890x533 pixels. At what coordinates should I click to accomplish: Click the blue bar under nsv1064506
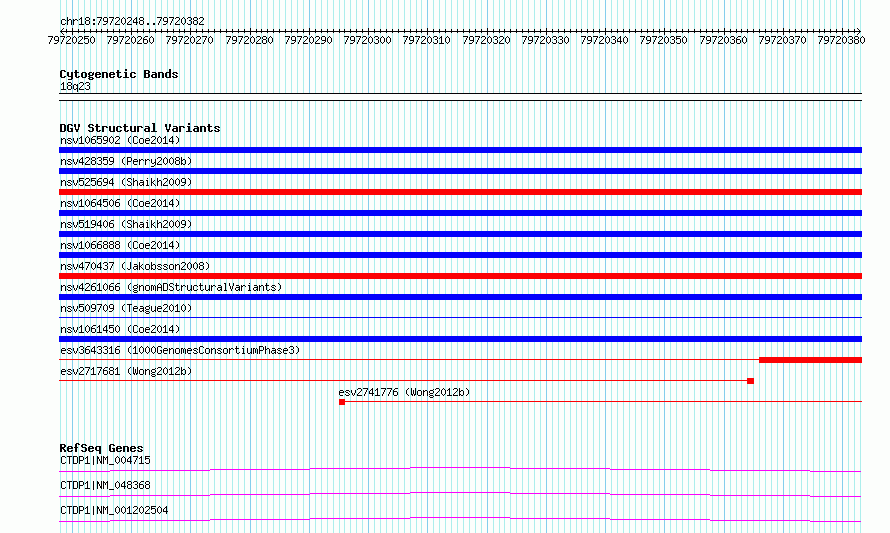click(x=460, y=213)
